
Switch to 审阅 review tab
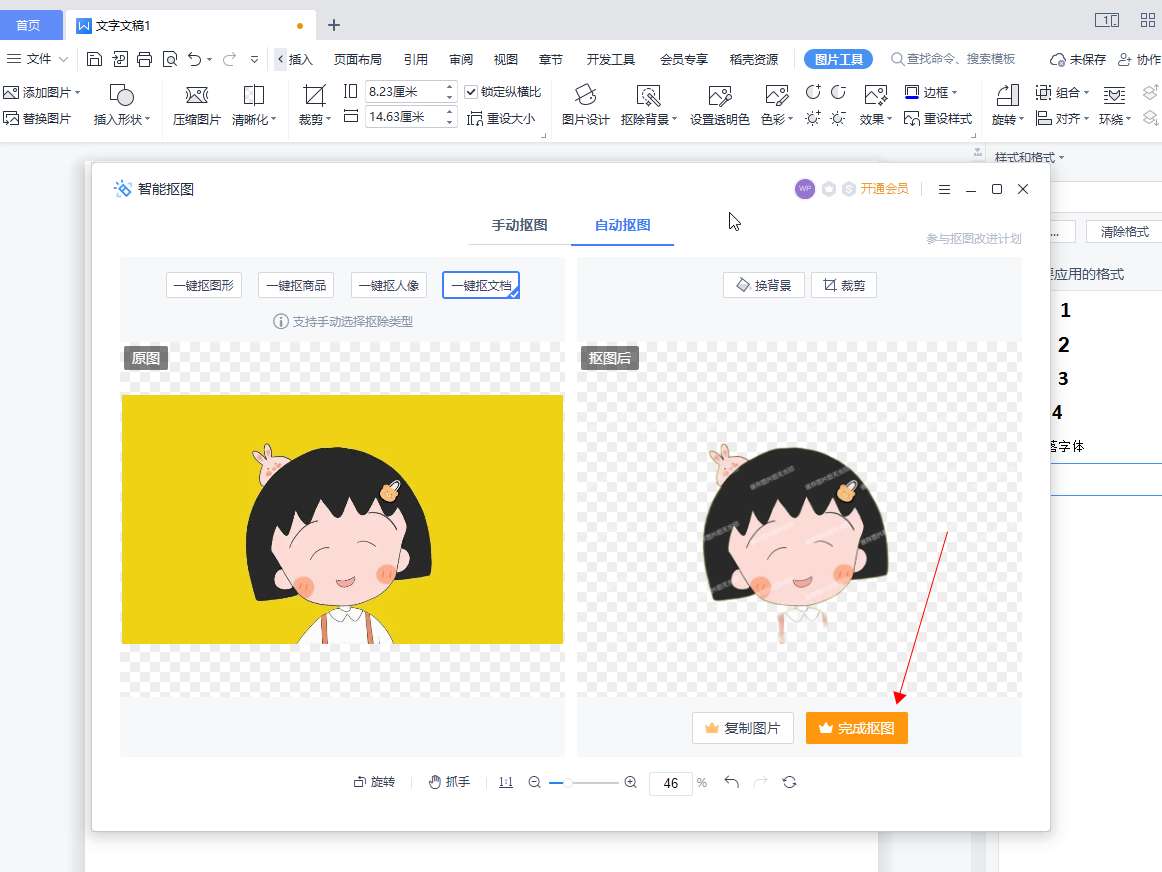(461, 59)
